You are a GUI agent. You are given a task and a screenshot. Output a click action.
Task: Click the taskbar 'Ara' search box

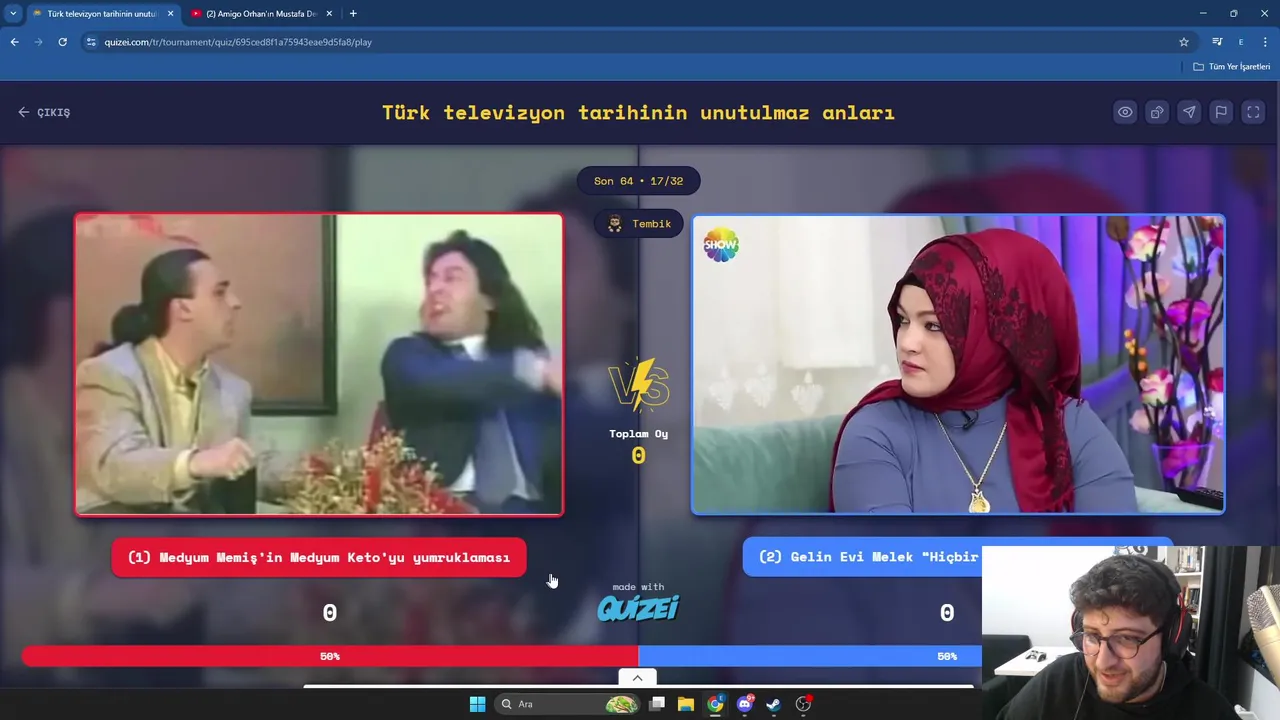pyautogui.click(x=567, y=704)
